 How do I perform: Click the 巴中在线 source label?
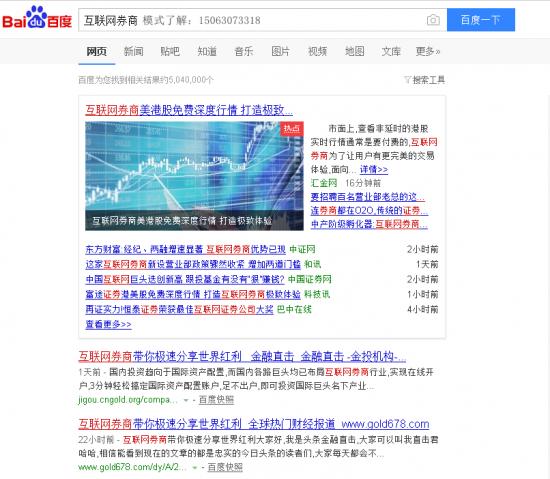coord(294,310)
